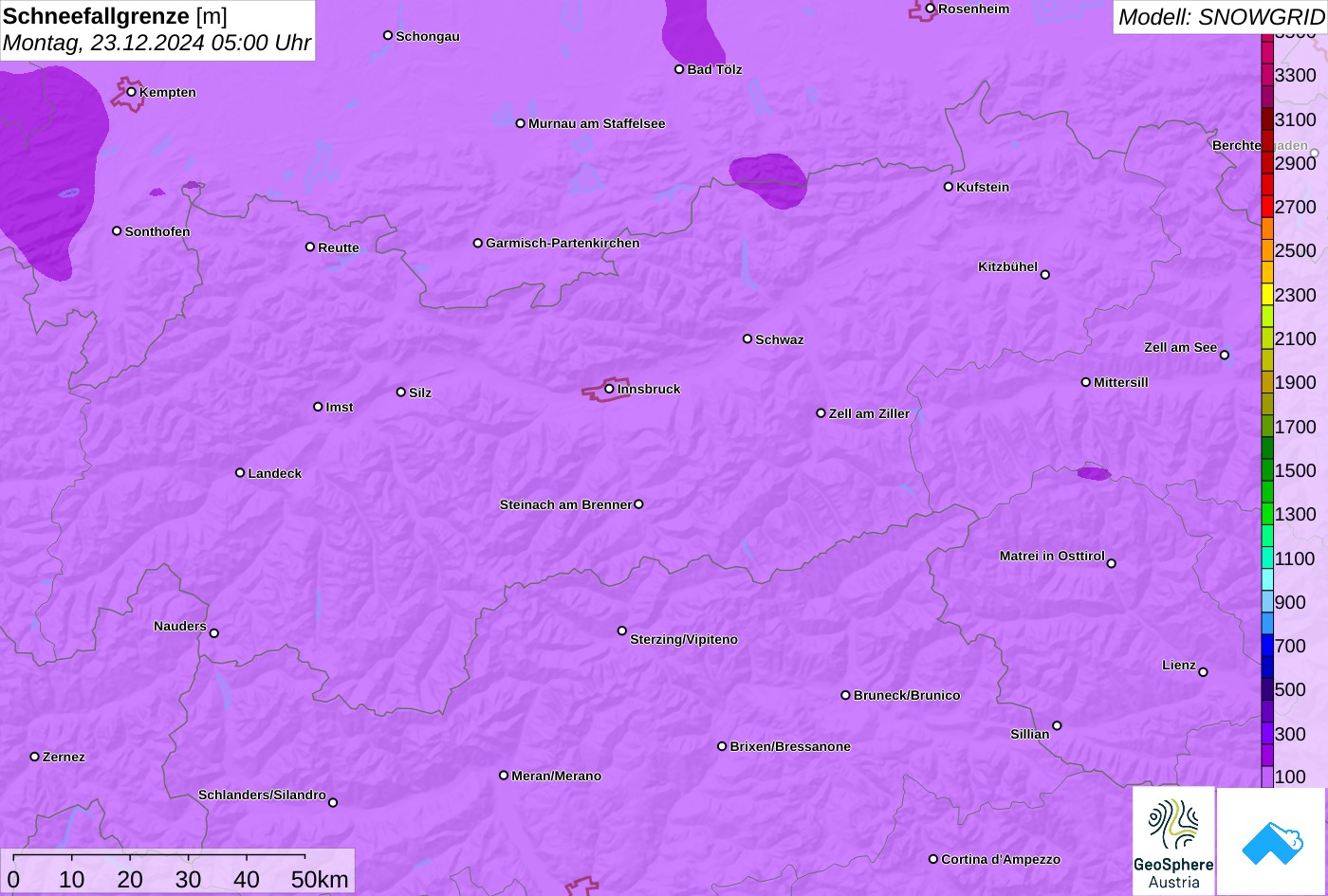This screenshot has height=896, width=1328.
Task: Click the legend value 3300
Action: point(1296,75)
